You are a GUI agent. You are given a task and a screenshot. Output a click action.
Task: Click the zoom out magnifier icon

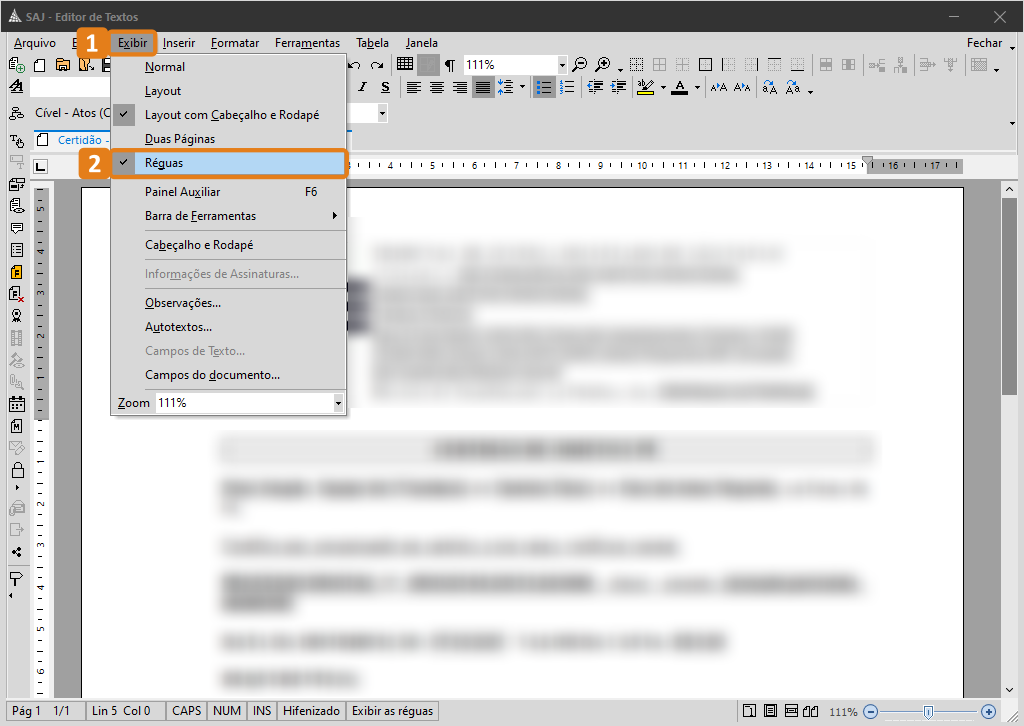pos(579,65)
